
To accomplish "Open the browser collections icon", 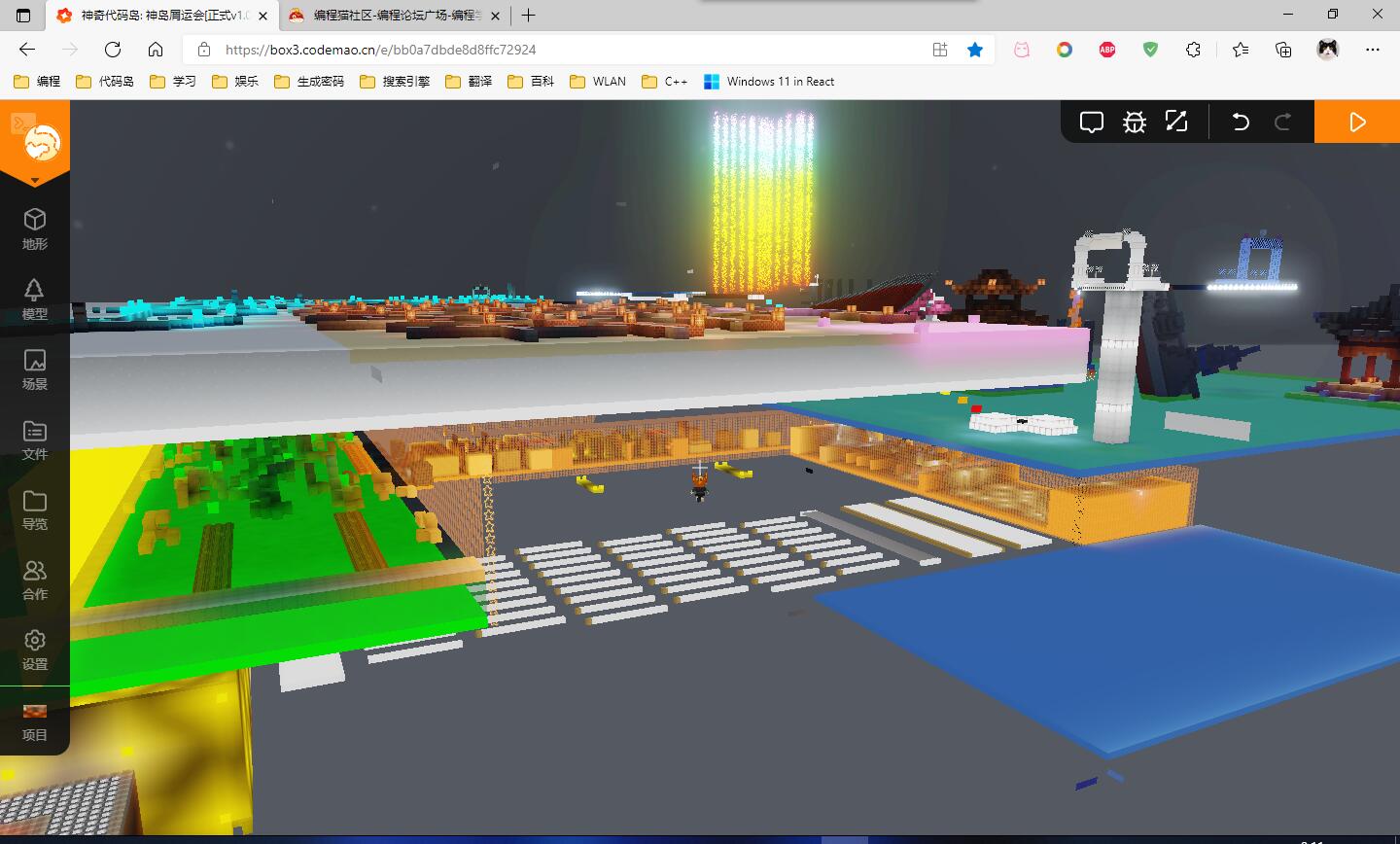I will [x=1283, y=50].
